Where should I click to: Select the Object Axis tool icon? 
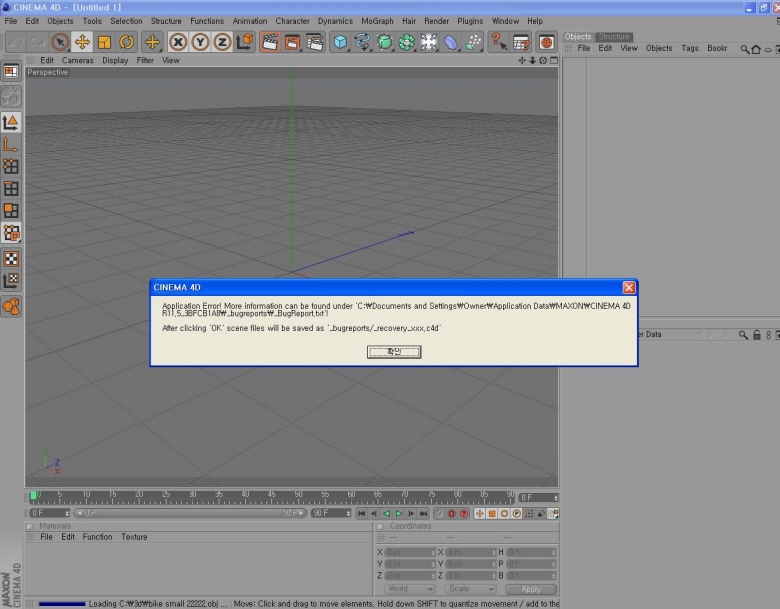click(x=11, y=144)
